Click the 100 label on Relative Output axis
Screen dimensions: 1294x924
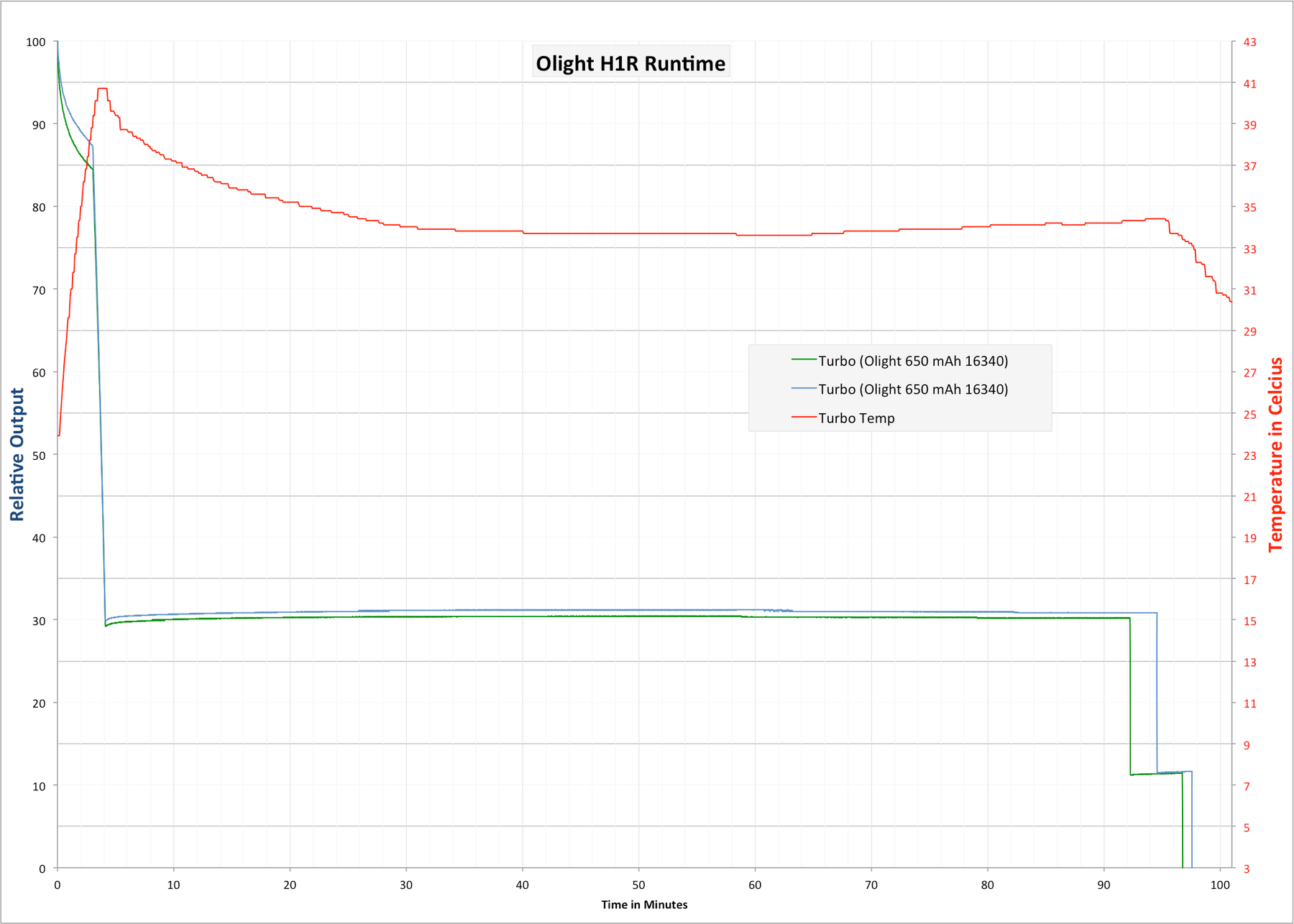point(36,42)
